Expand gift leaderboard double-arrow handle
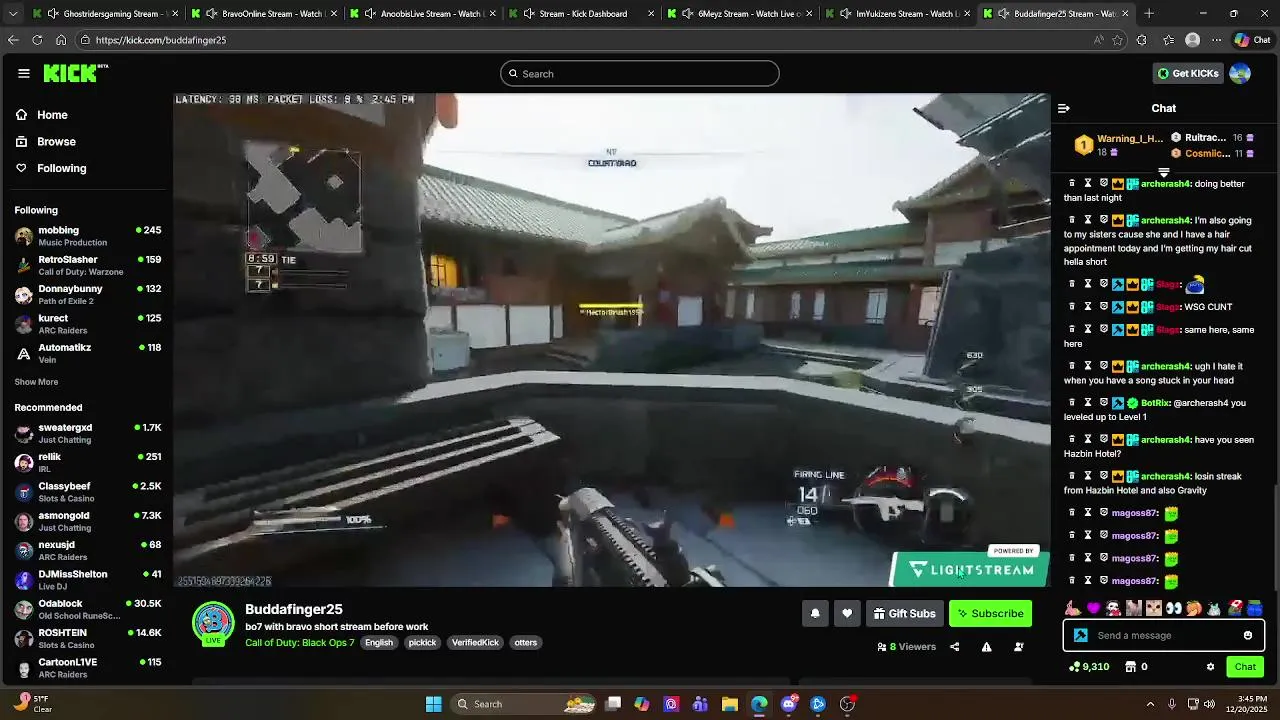Image resolution: width=1280 pixels, height=720 pixels. coord(1163,173)
